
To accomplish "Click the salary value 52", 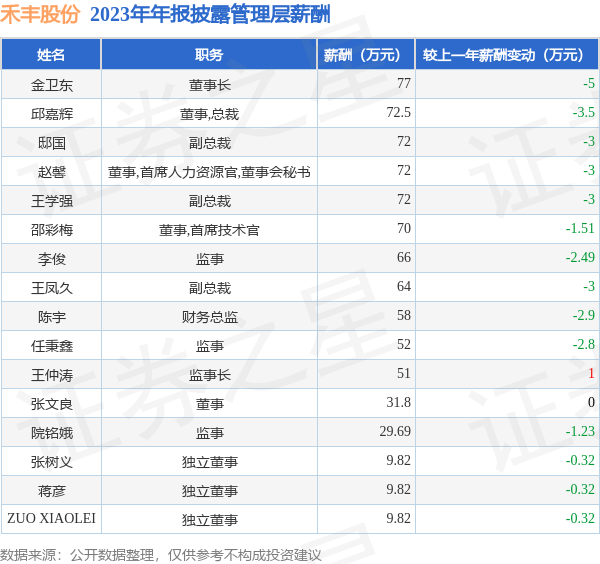I will (x=404, y=344).
